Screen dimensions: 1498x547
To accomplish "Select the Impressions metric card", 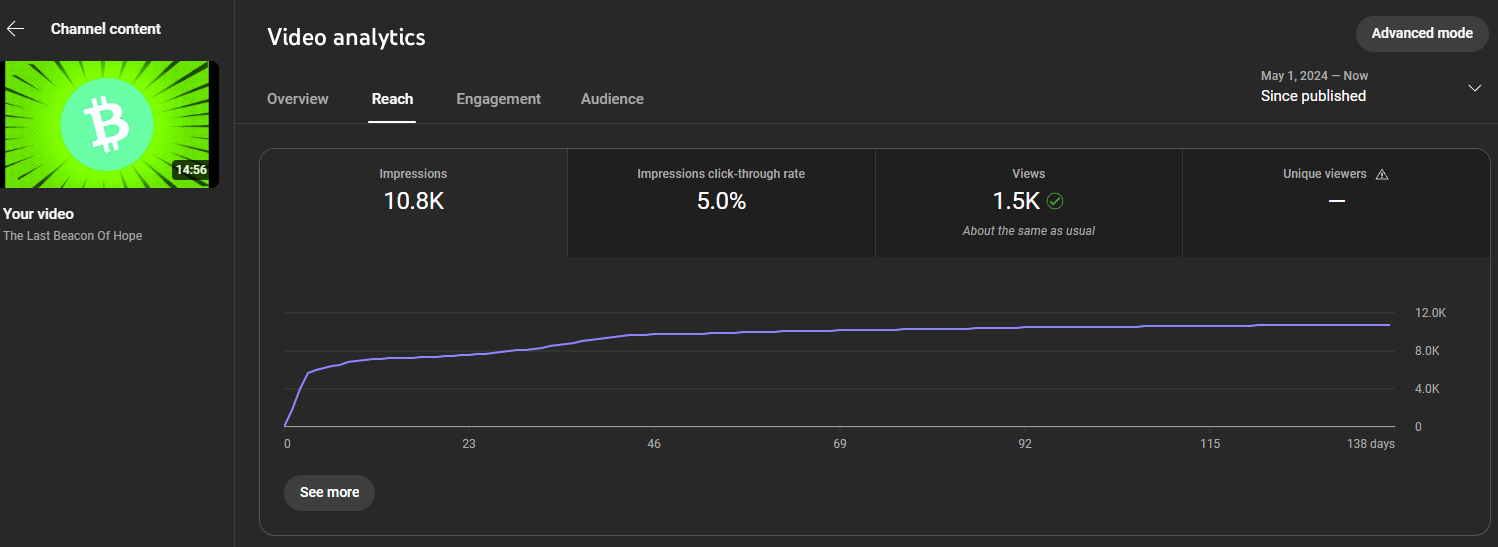I will (413, 203).
